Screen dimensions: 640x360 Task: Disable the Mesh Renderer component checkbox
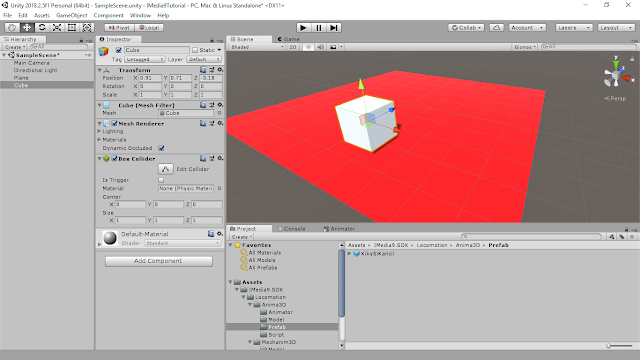(x=115, y=123)
